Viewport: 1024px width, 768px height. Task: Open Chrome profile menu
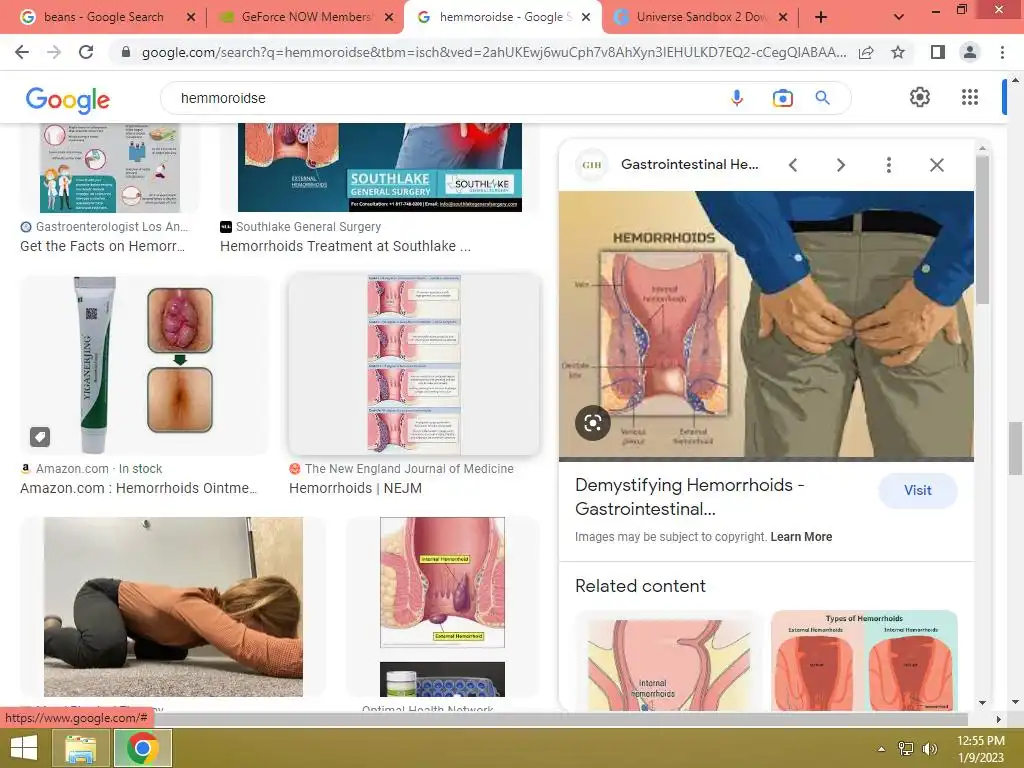pos(970,52)
